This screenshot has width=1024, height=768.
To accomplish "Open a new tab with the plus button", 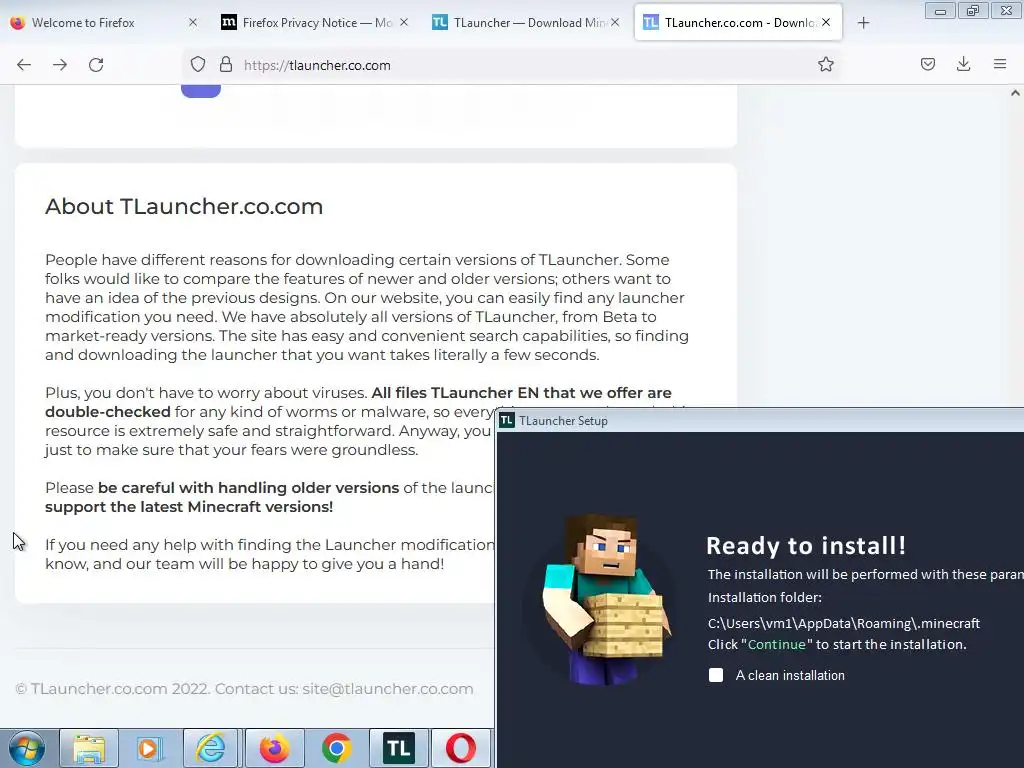I will 863,23.
